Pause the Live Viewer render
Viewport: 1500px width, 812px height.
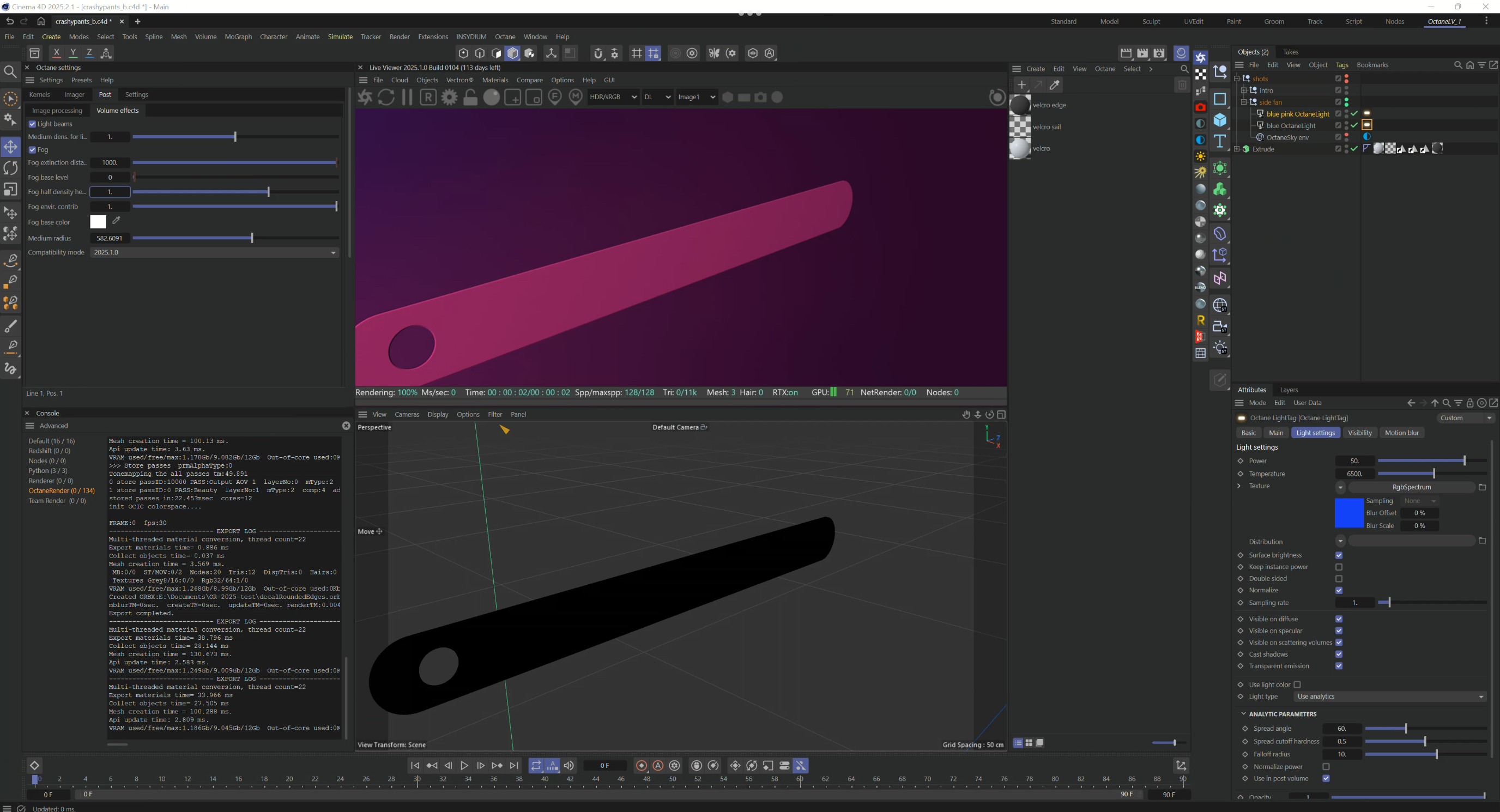click(x=407, y=97)
